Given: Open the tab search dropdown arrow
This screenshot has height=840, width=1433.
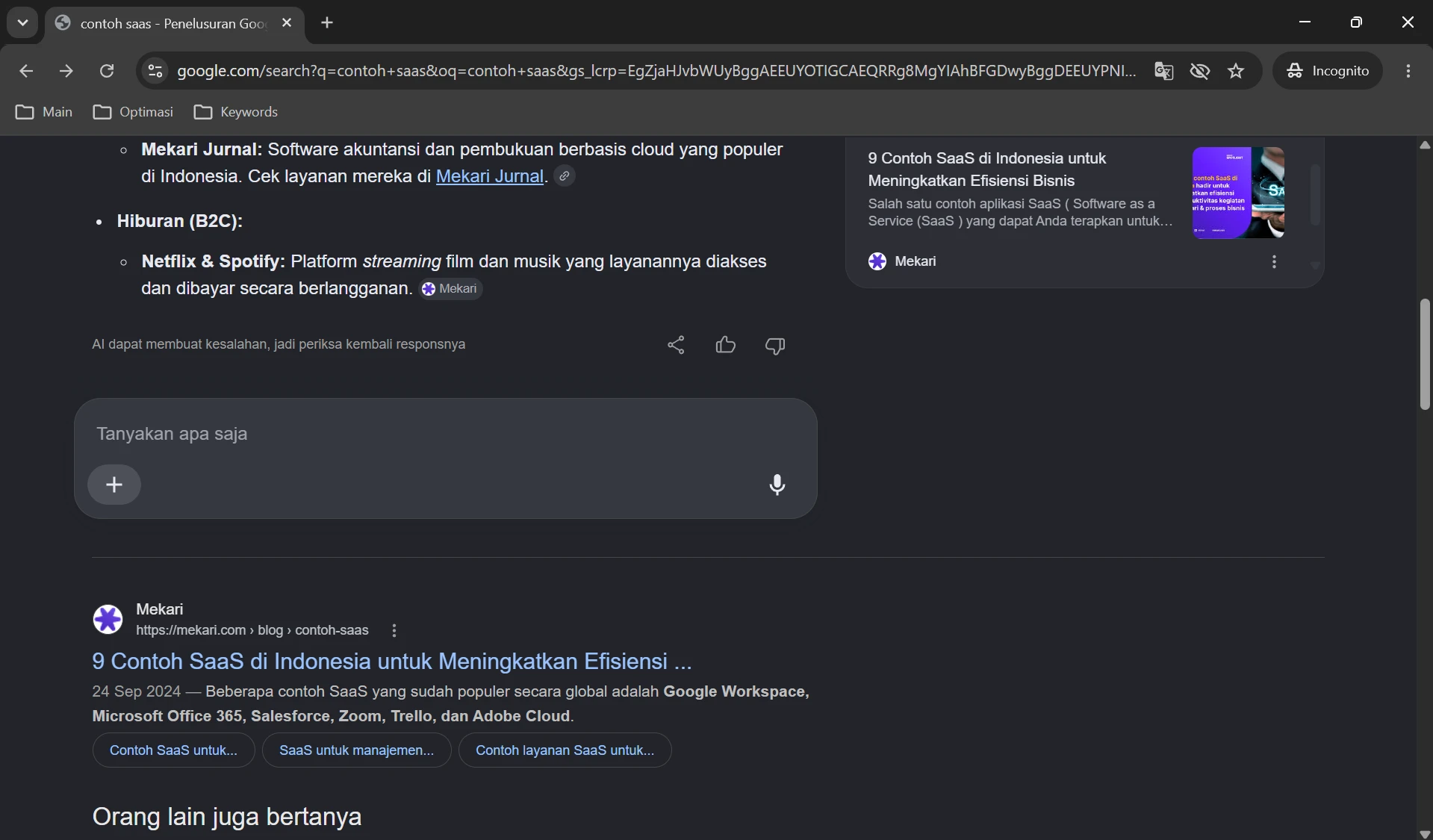Looking at the screenshot, I should coord(22,22).
